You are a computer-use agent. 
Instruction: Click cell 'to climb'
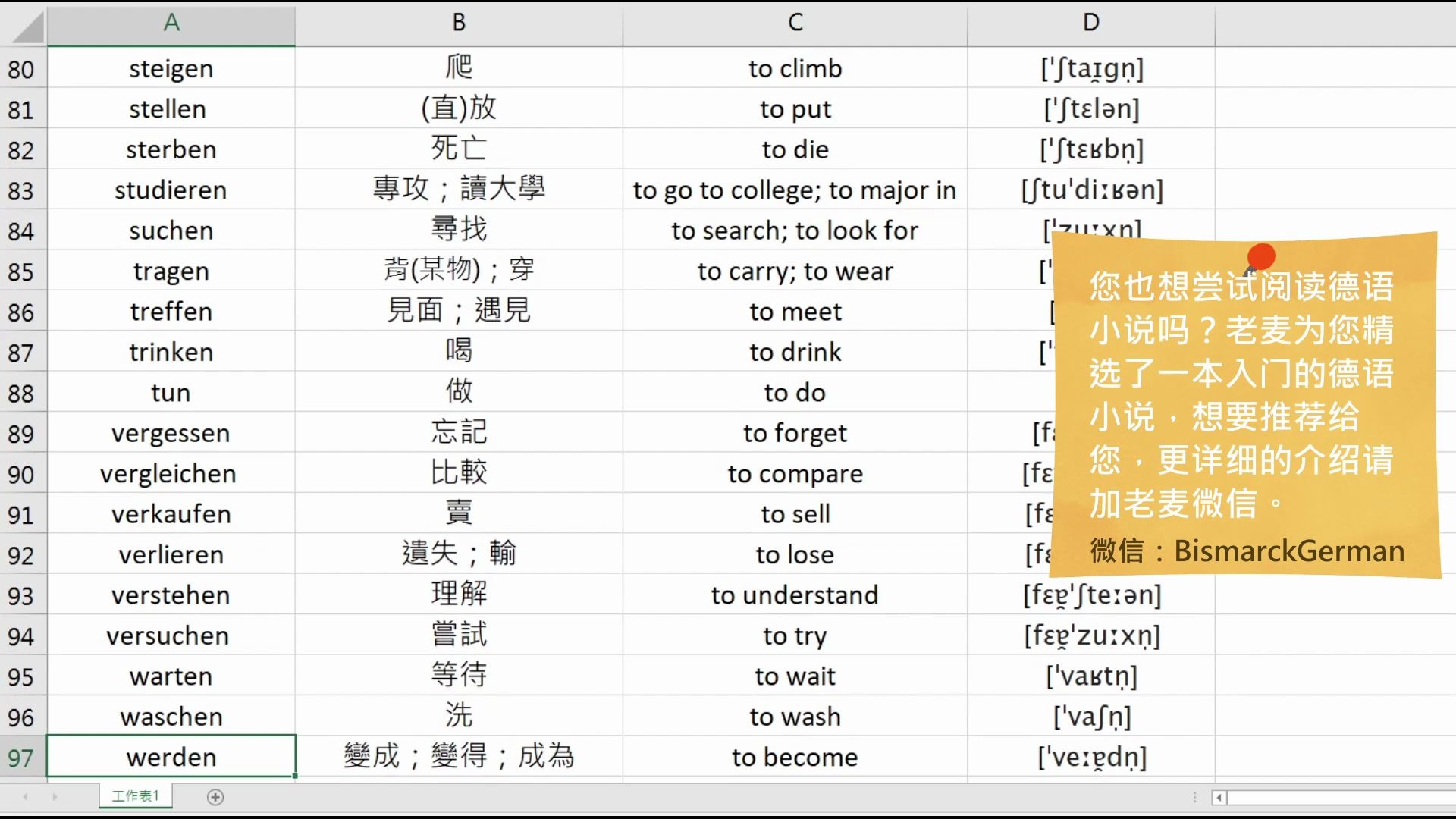[795, 68]
